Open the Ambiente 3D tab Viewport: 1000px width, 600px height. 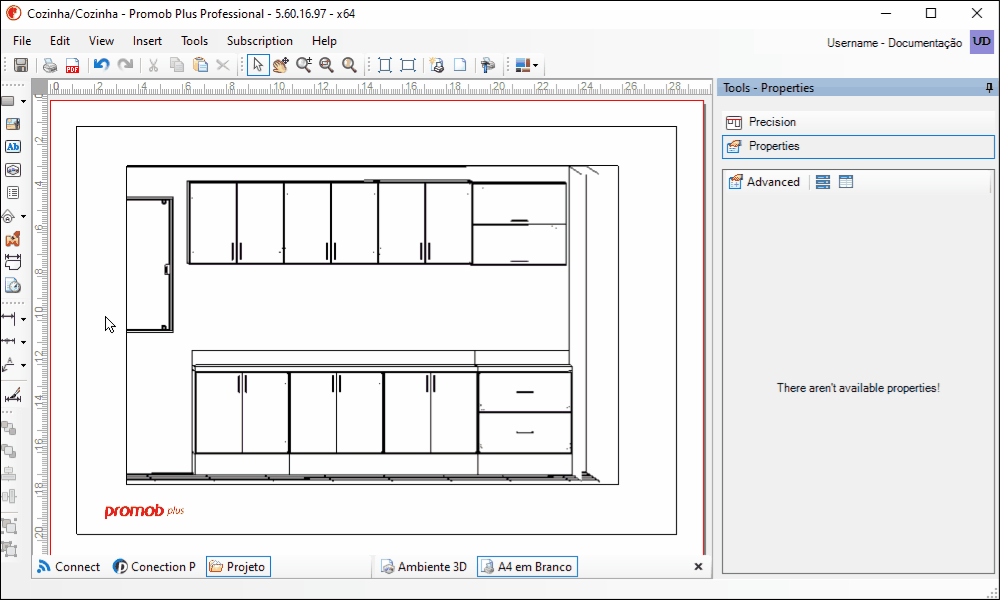point(423,567)
